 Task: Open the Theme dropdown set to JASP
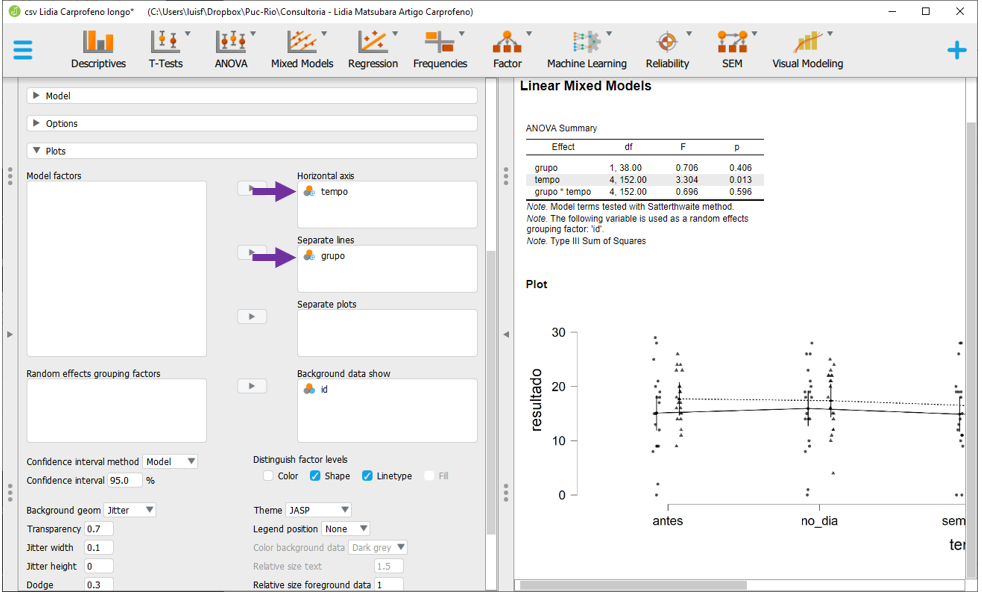(318, 510)
